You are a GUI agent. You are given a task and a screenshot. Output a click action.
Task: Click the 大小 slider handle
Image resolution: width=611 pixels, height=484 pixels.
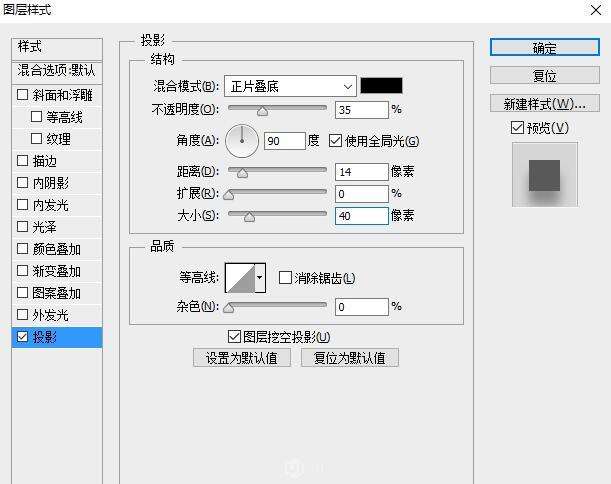tap(249, 217)
